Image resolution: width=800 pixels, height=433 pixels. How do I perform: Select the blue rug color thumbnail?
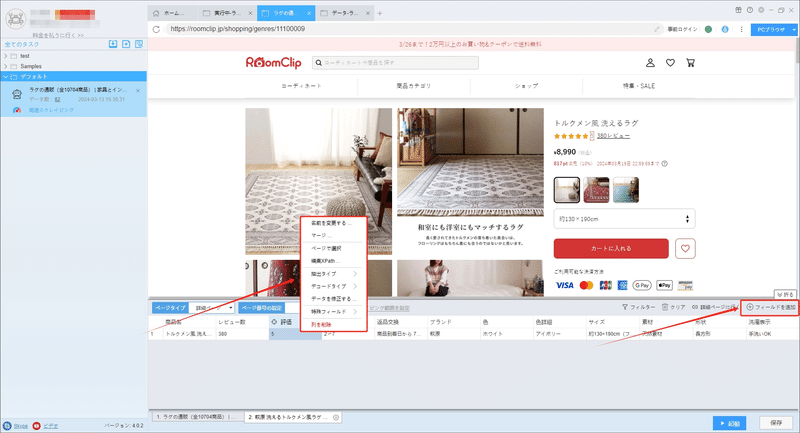pos(626,190)
